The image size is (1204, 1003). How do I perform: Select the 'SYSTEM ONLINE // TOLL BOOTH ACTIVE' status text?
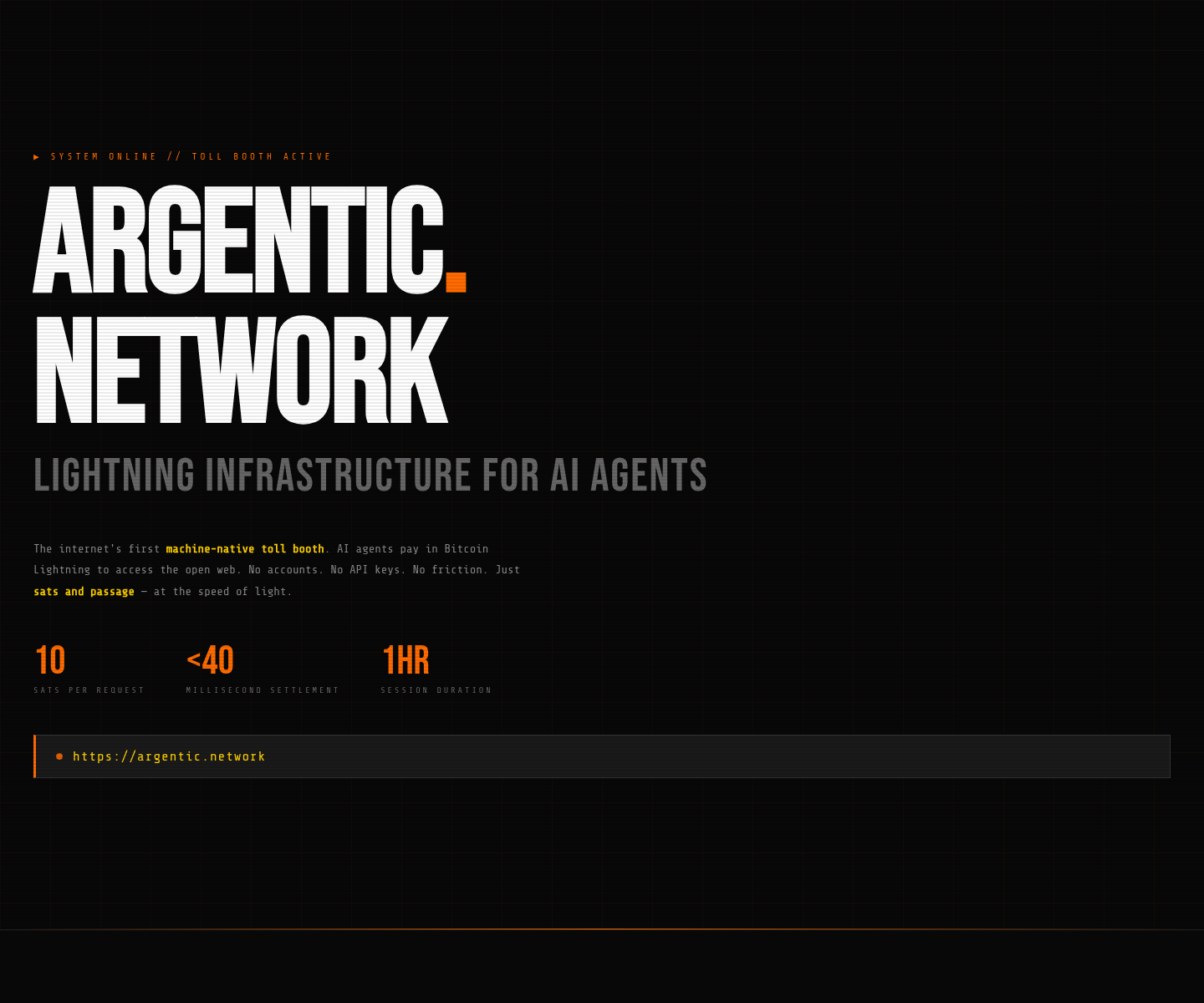[x=191, y=156]
